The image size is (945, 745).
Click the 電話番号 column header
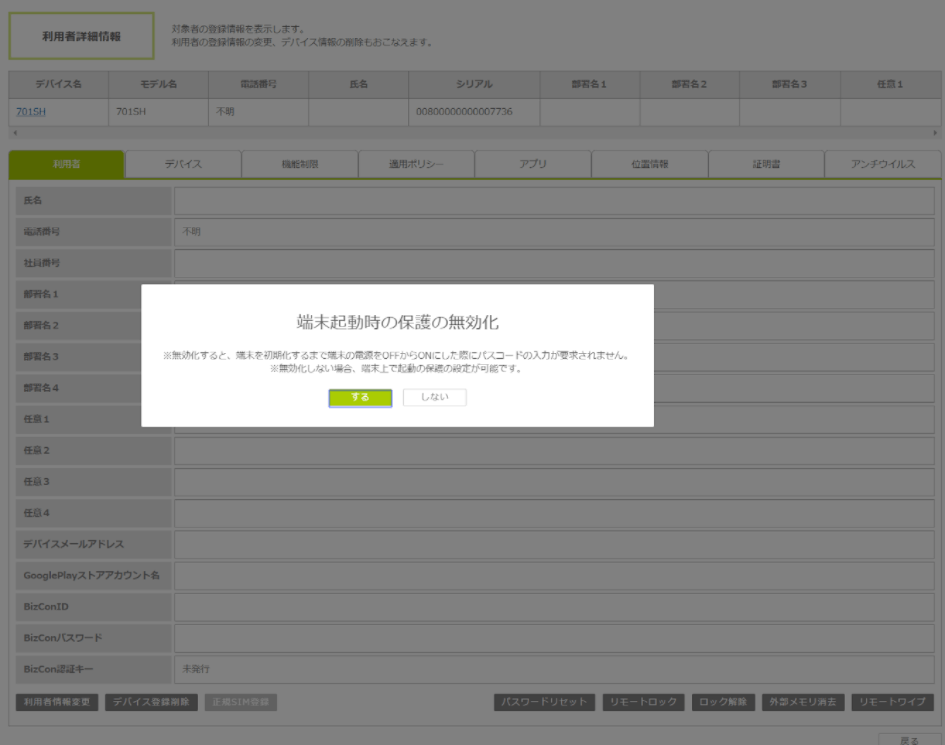click(259, 84)
